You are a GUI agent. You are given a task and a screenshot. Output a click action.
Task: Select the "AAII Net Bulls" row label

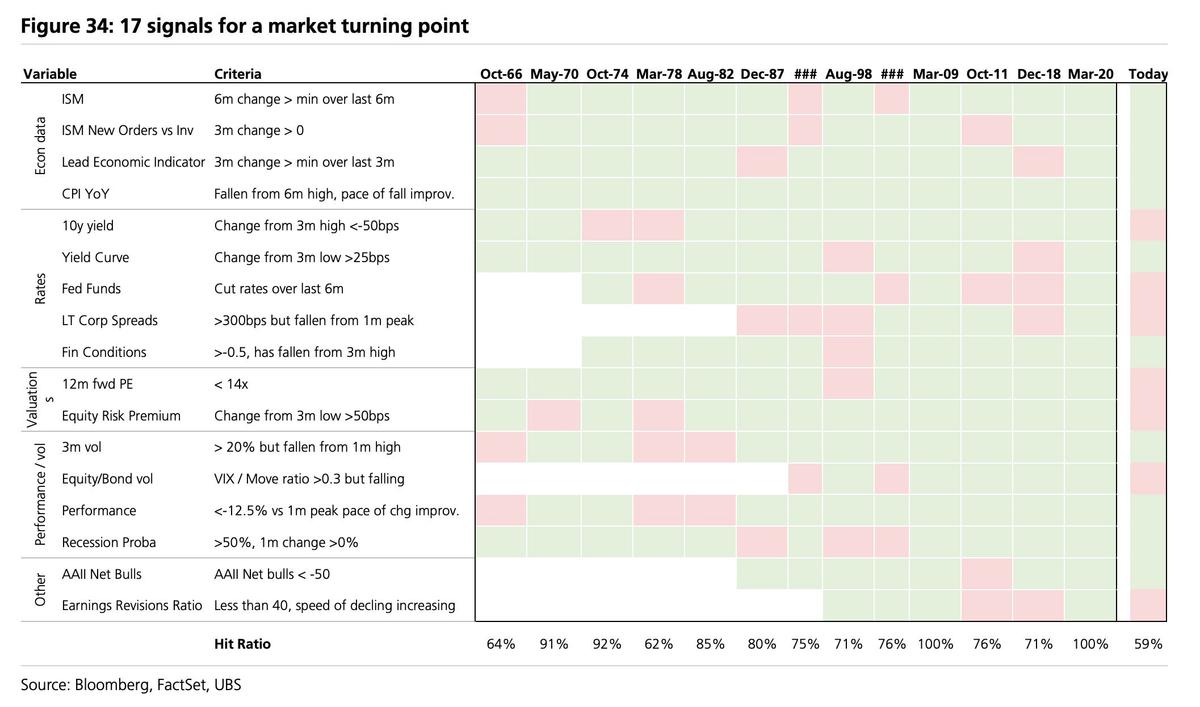tap(101, 574)
